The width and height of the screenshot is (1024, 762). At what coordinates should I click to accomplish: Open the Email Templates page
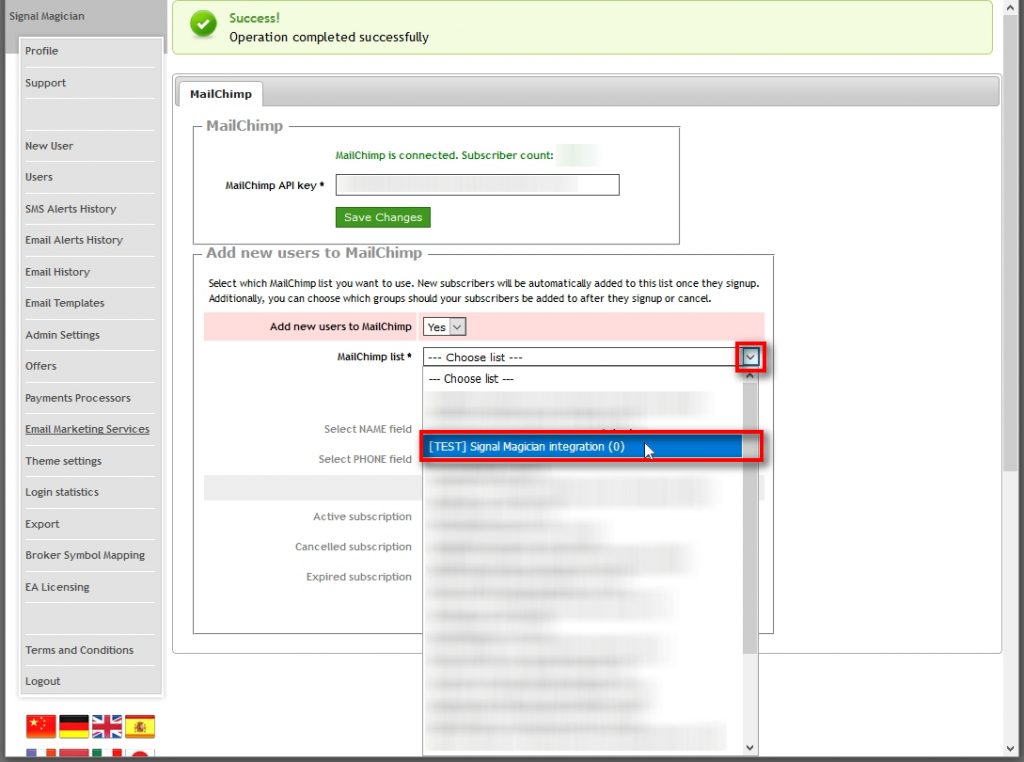point(65,303)
